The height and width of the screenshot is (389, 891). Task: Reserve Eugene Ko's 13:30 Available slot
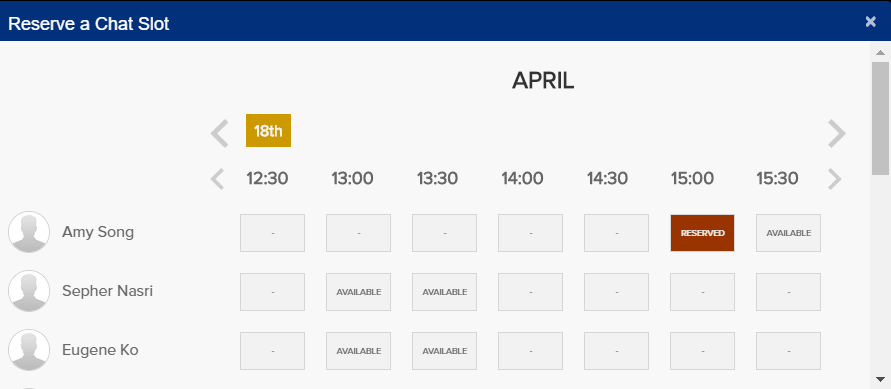click(x=444, y=351)
